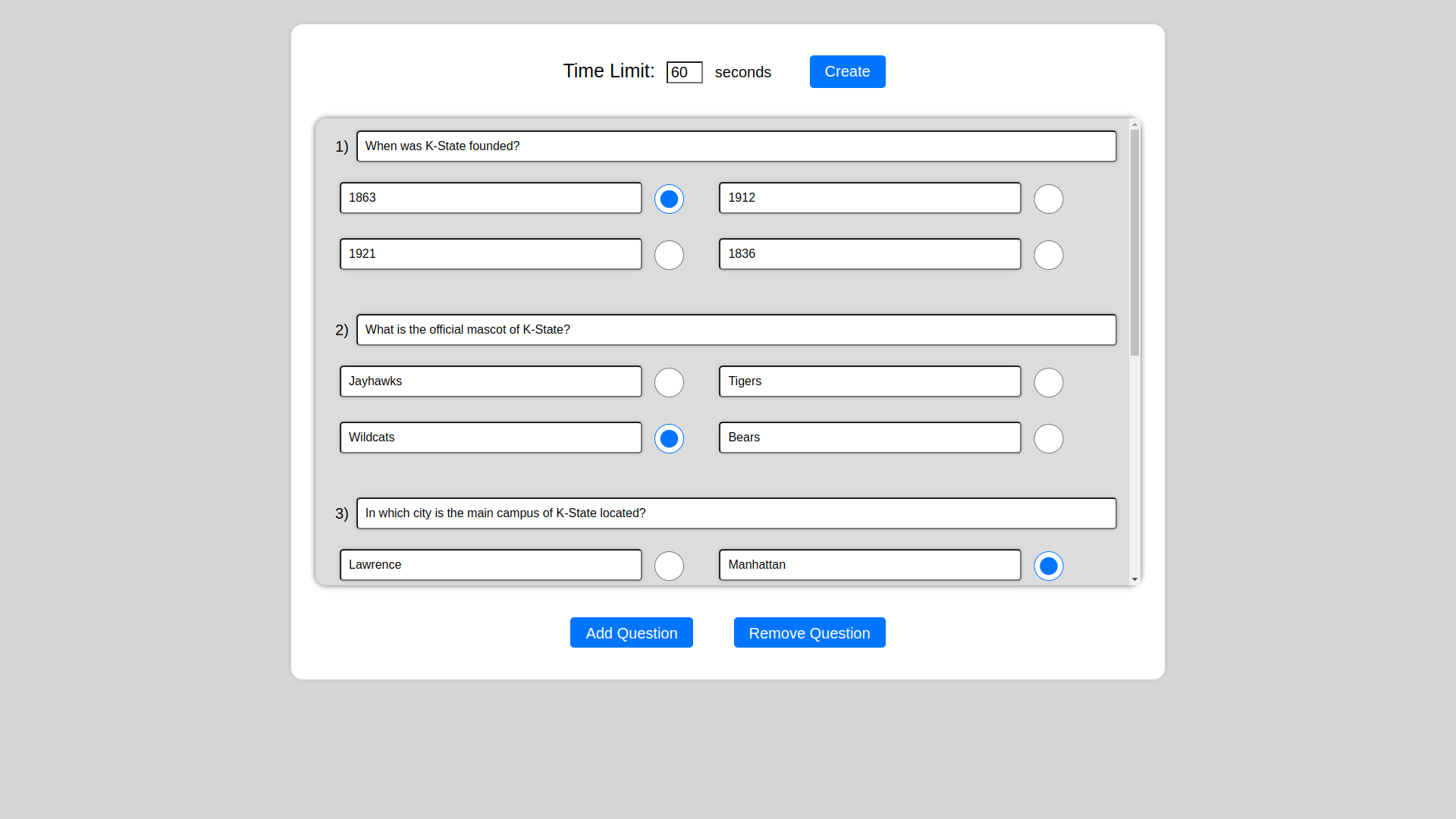Click the Add Question button
This screenshot has height=819, width=1456.
[631, 633]
